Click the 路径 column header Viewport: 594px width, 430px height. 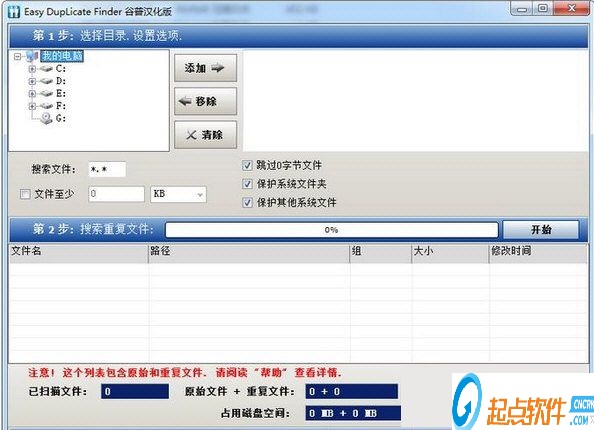click(x=249, y=253)
